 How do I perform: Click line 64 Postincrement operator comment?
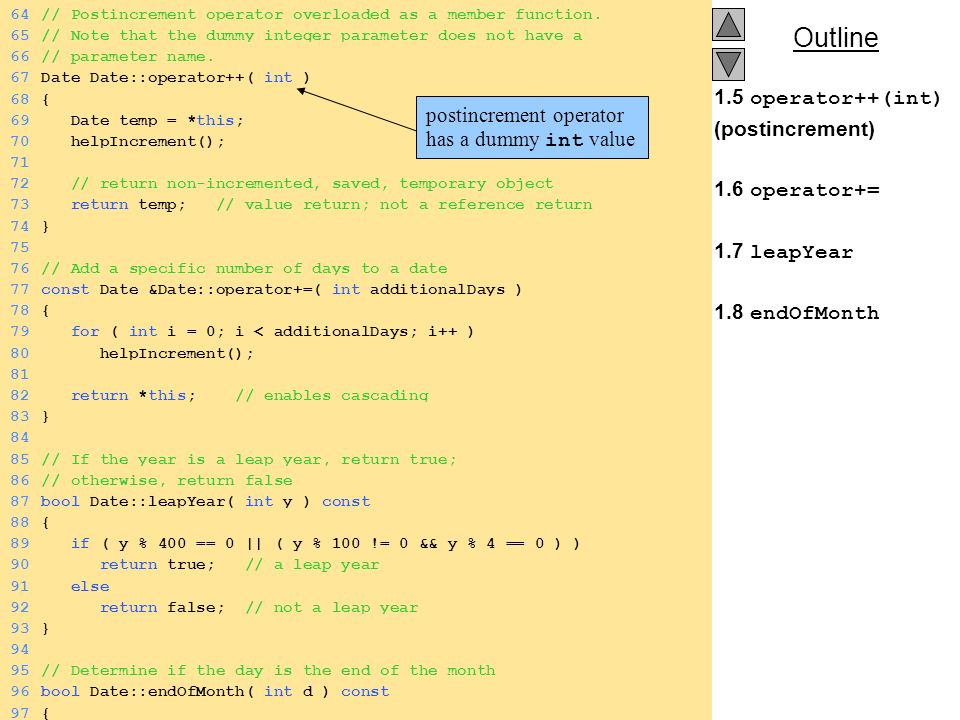(x=321, y=14)
